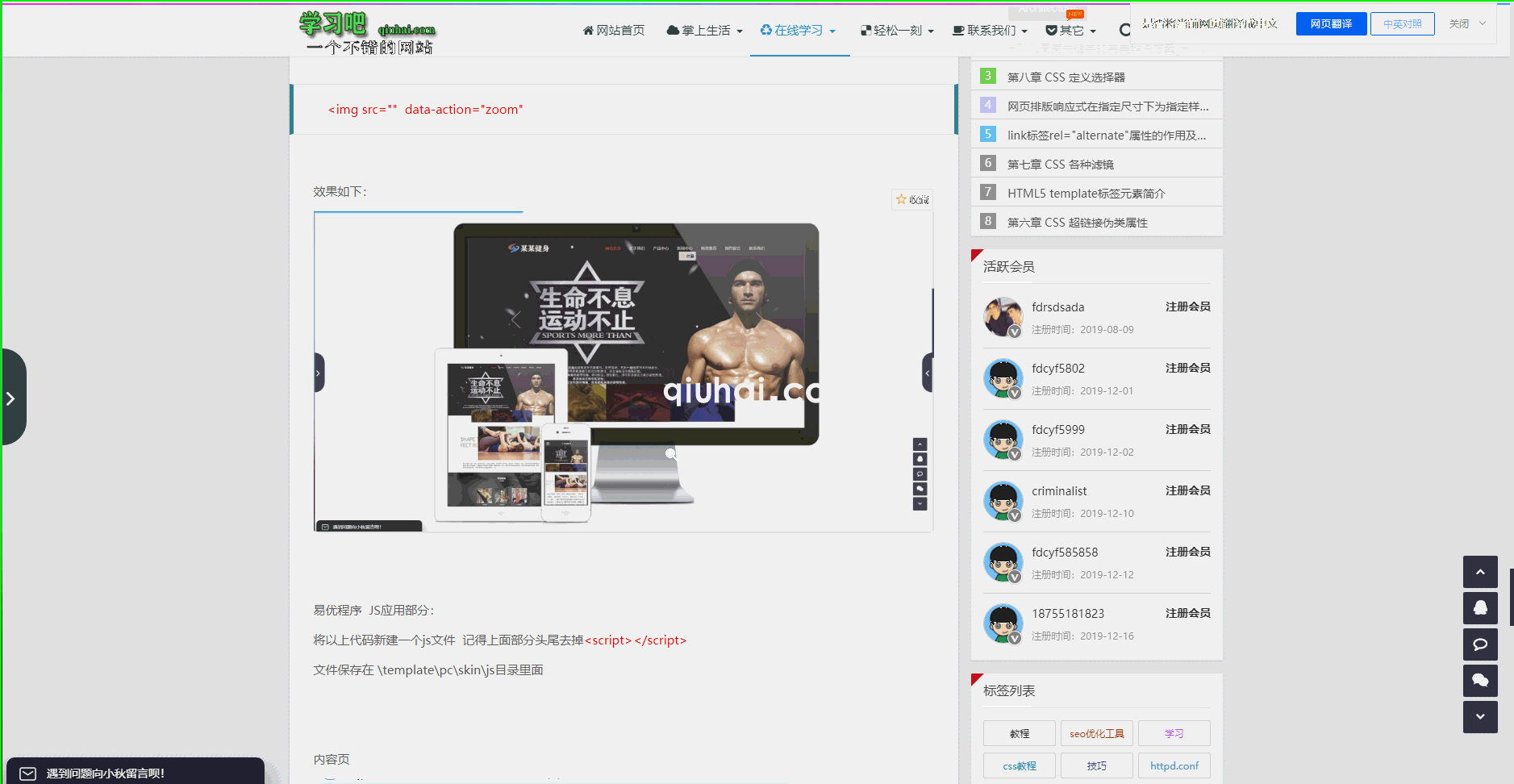Click the back-to-top arrow icon
The width and height of the screenshot is (1514, 784).
tap(1480, 572)
